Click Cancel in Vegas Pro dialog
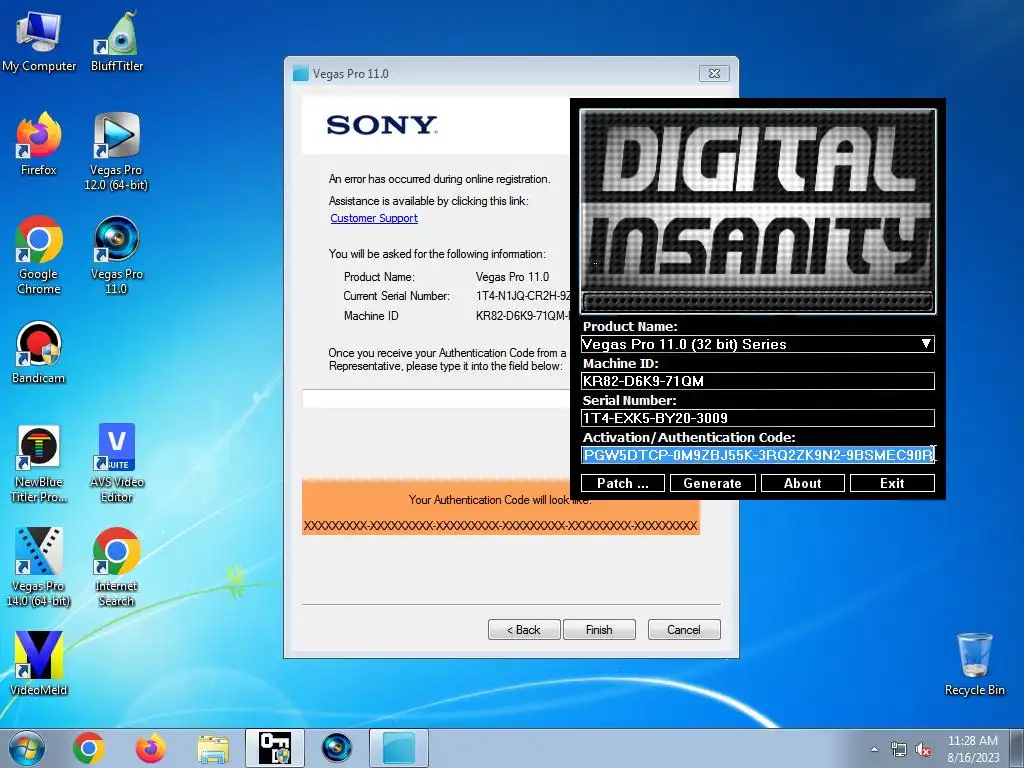The width and height of the screenshot is (1024, 768). click(684, 630)
